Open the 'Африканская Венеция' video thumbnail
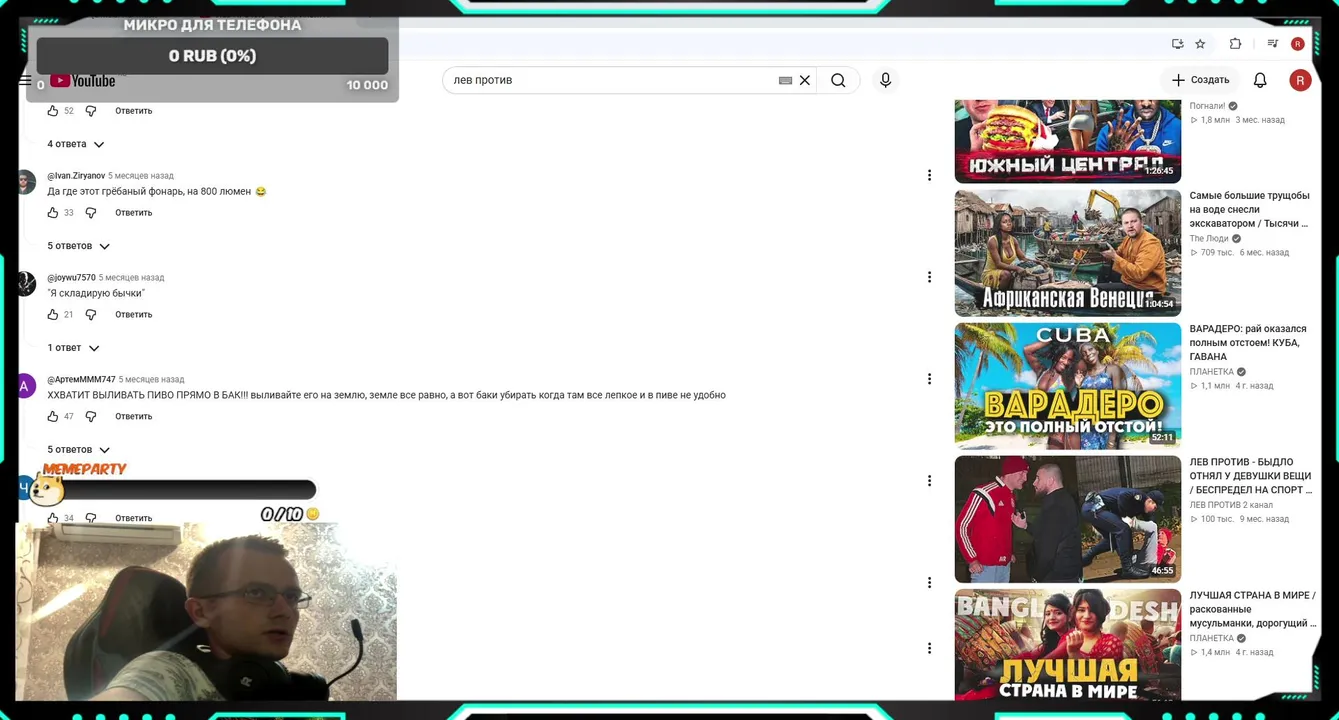 click(x=1067, y=253)
